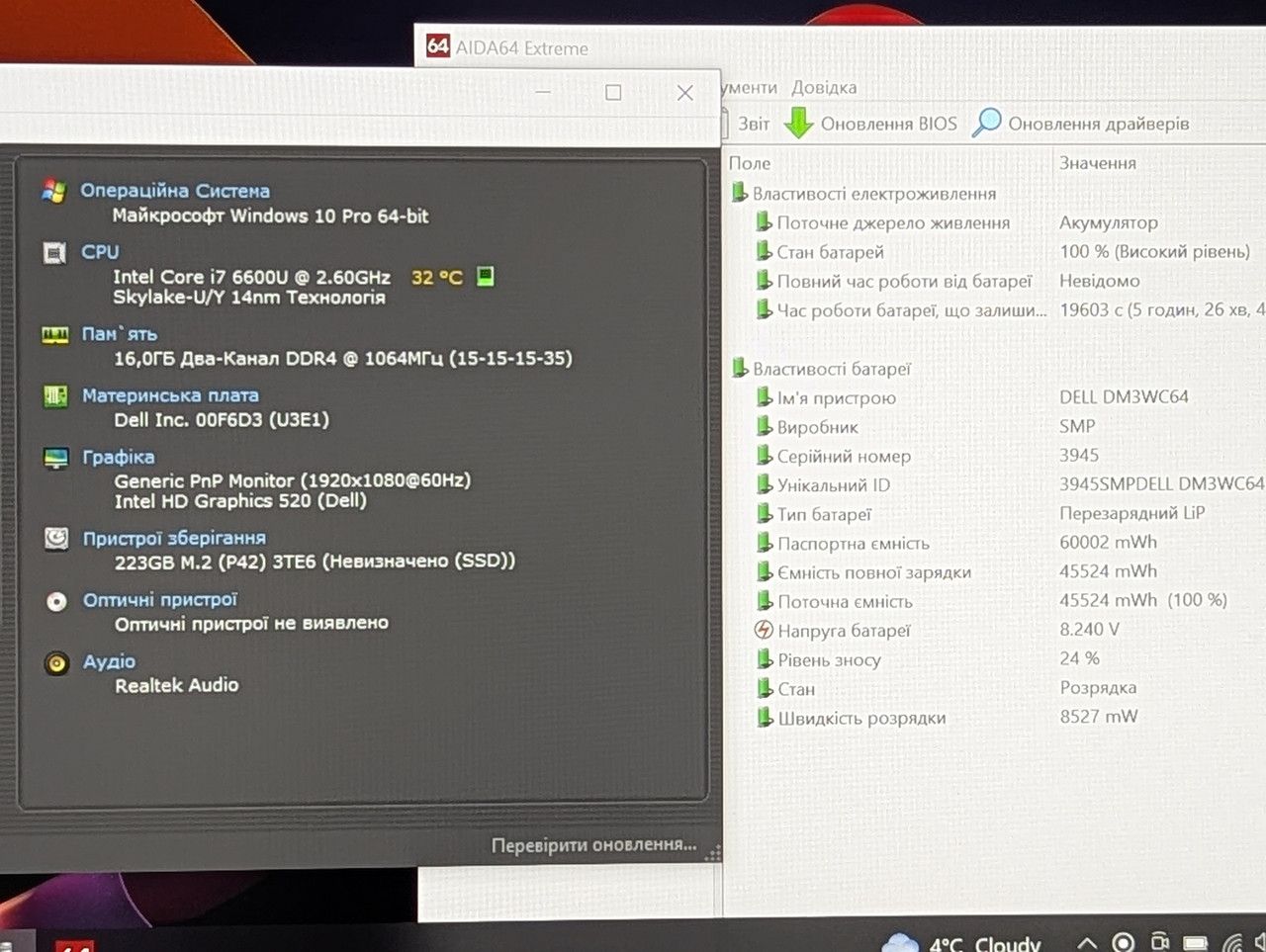
Task: Click the Dell Inc. 00F6D3 (U3E1) text
Action: coord(222,420)
